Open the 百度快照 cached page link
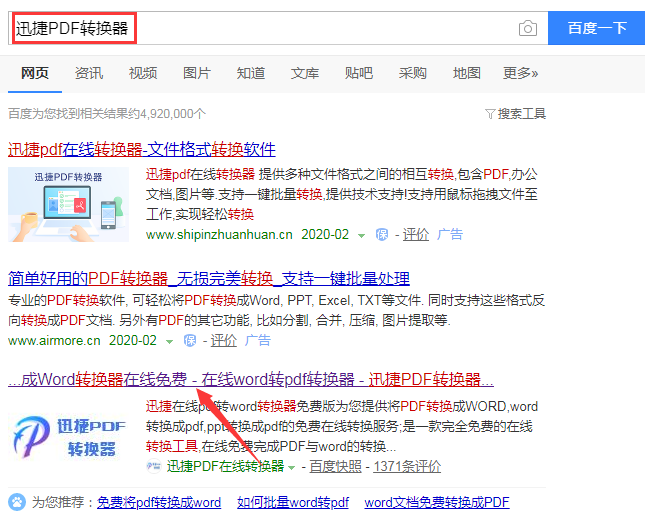The width and height of the screenshot is (645, 515). point(334,467)
